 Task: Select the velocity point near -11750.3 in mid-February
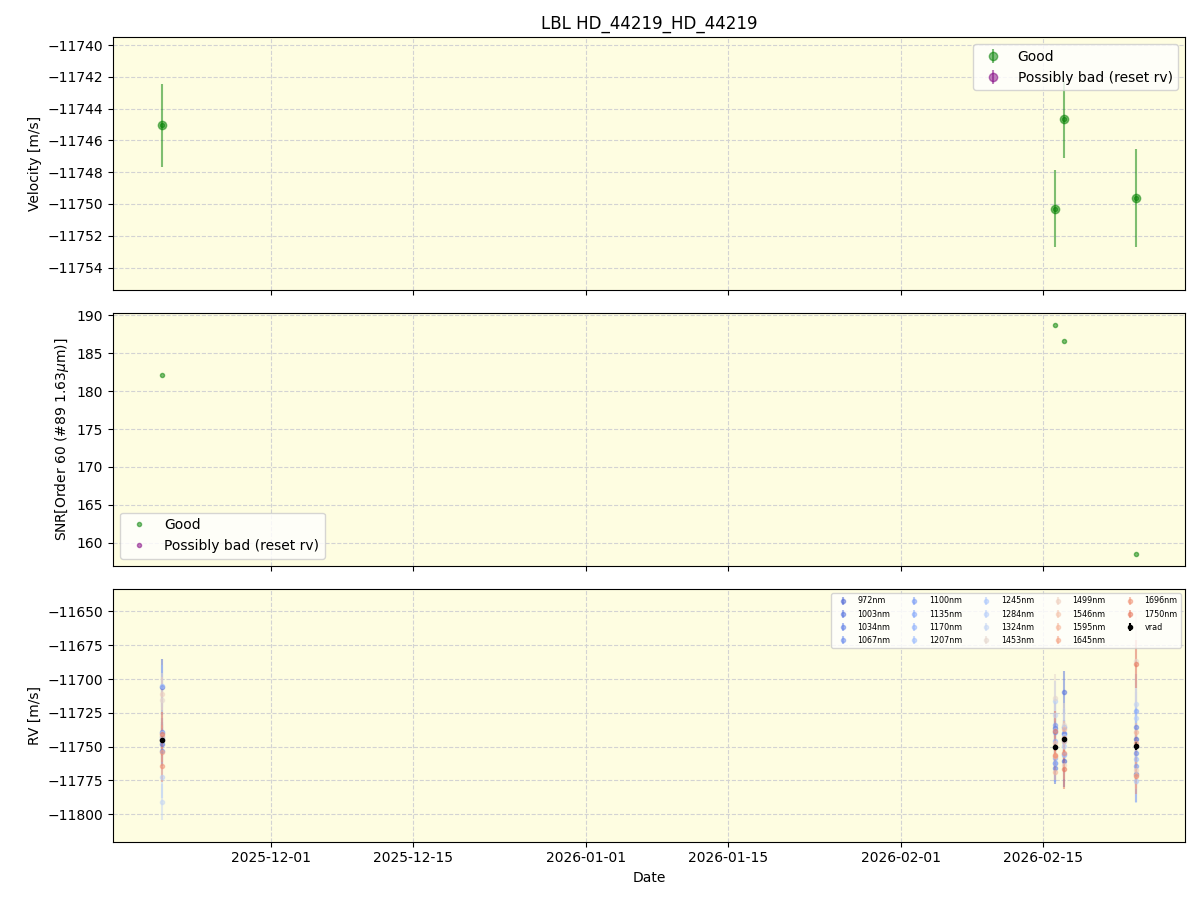[x=1055, y=209]
